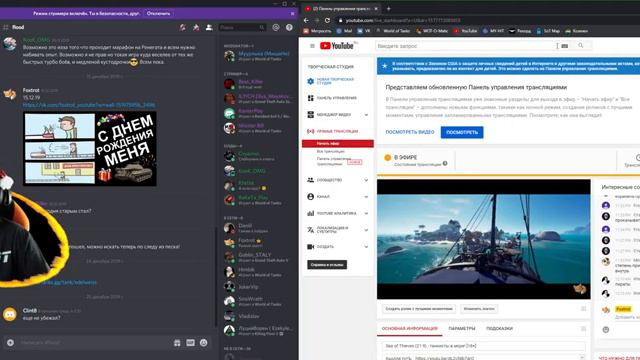
Task: Click the live stream video preview
Action: tap(484, 239)
